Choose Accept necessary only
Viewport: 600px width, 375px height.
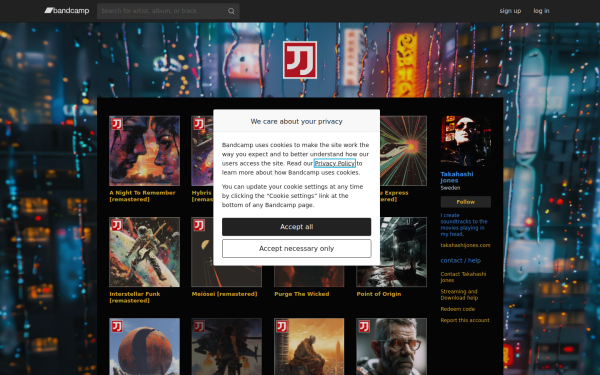pyautogui.click(x=297, y=249)
